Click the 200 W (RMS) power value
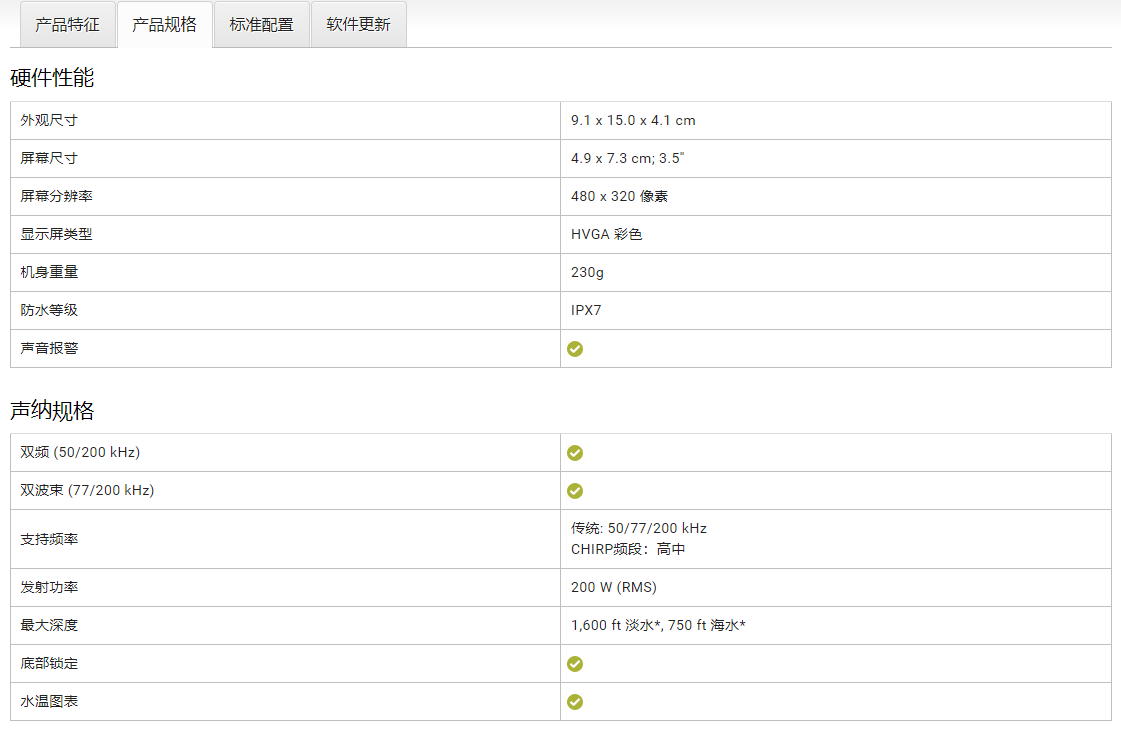Viewport: 1121px width, 732px height. 614,588
